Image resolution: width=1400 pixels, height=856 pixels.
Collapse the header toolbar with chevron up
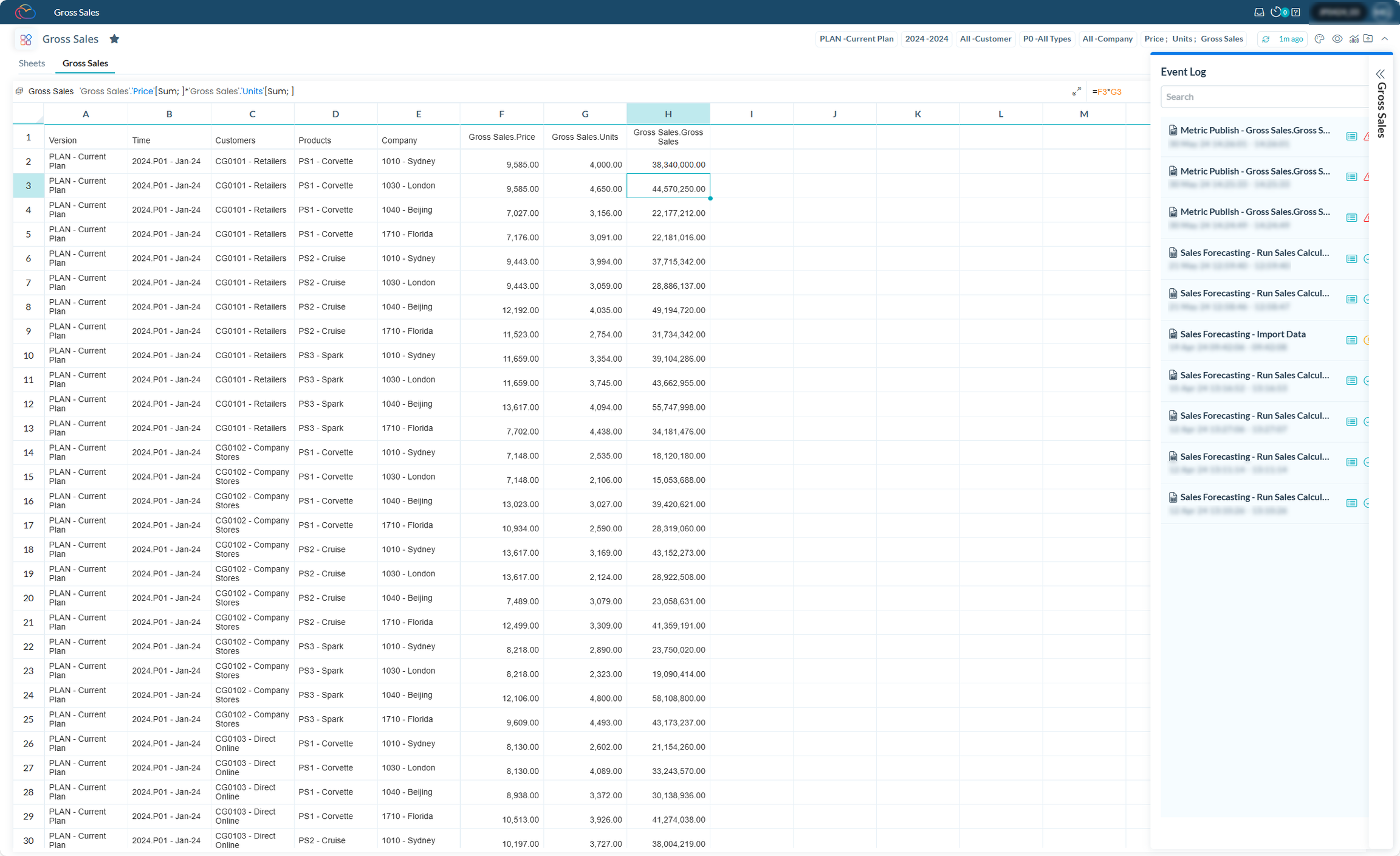pos(1385,39)
